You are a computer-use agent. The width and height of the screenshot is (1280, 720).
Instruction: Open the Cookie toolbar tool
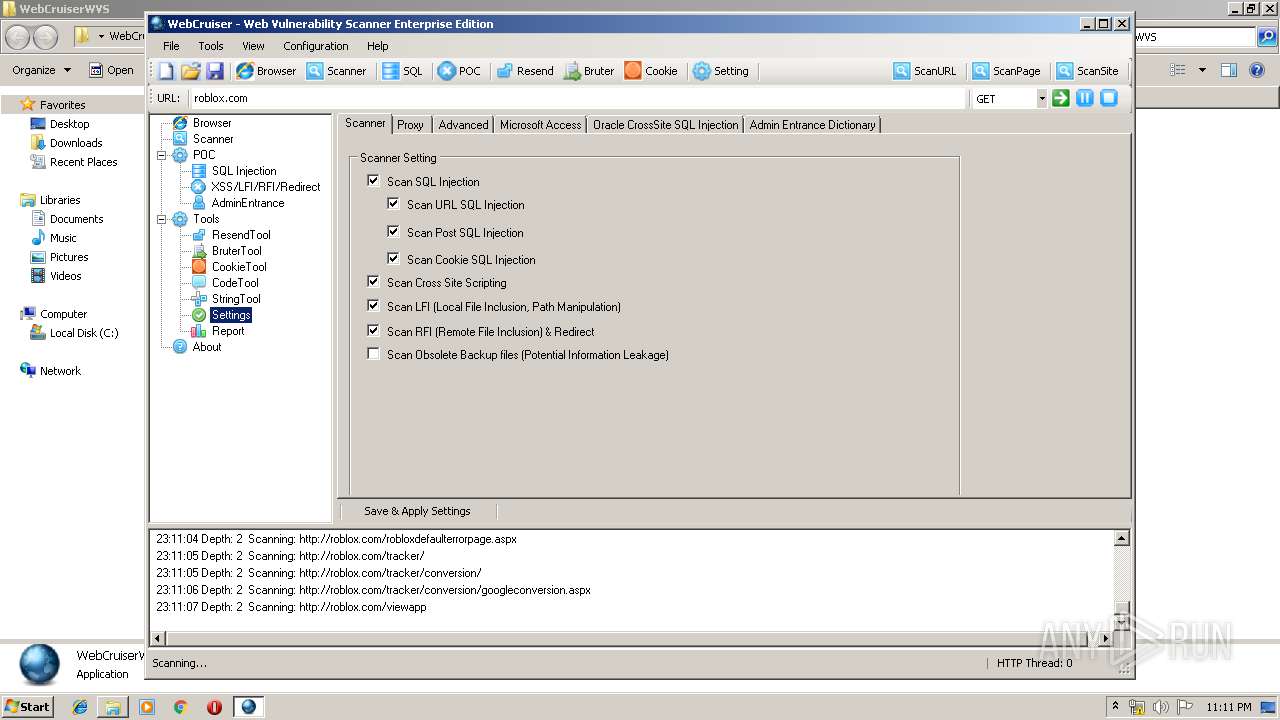click(x=651, y=71)
